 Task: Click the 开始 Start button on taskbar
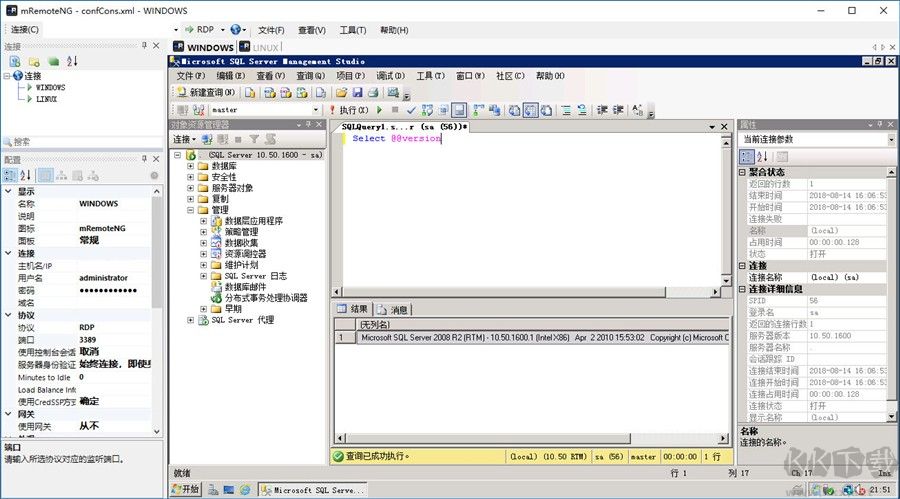[x=185, y=490]
